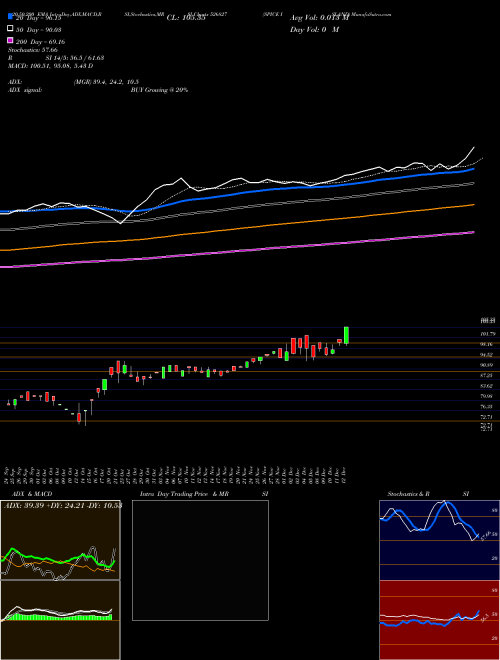Open the ADX indicator chart thumbnail
Screen dimensions: 500x660
60,540
